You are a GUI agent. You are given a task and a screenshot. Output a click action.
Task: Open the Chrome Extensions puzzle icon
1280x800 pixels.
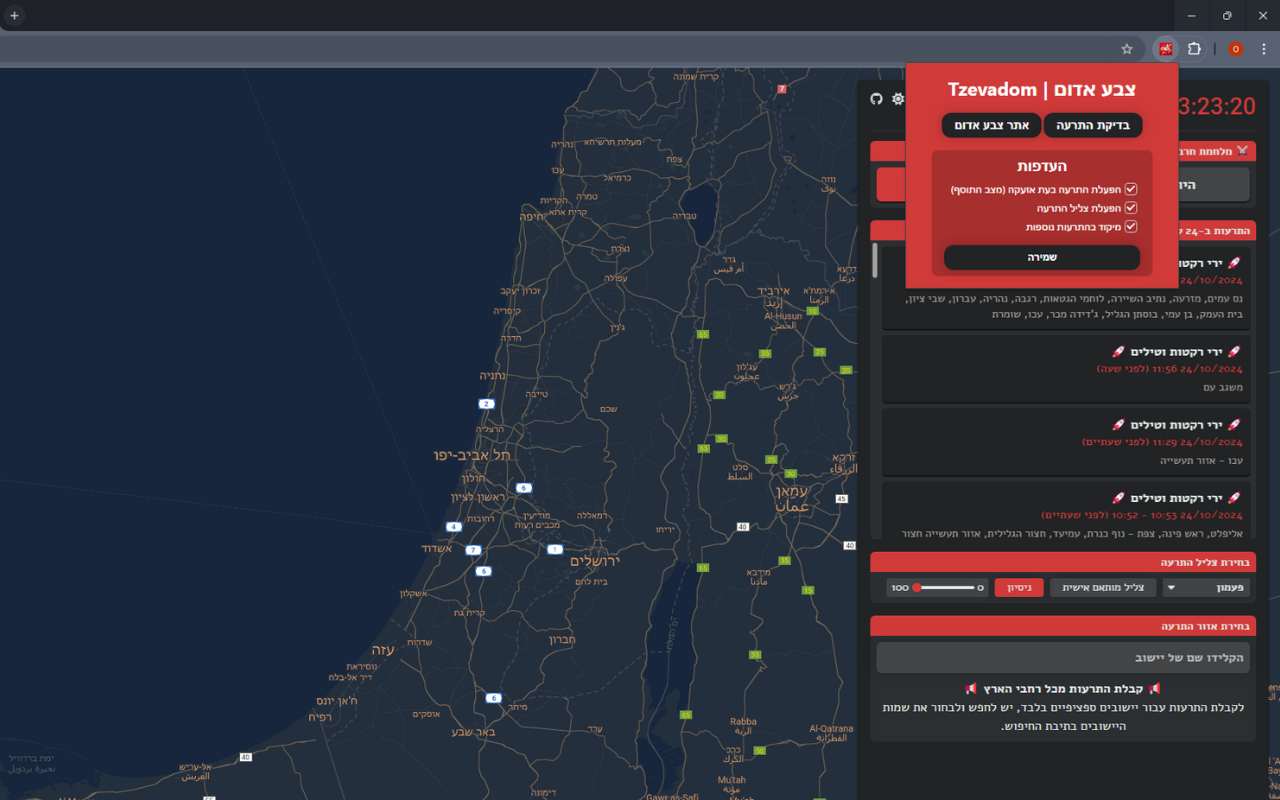(1194, 49)
